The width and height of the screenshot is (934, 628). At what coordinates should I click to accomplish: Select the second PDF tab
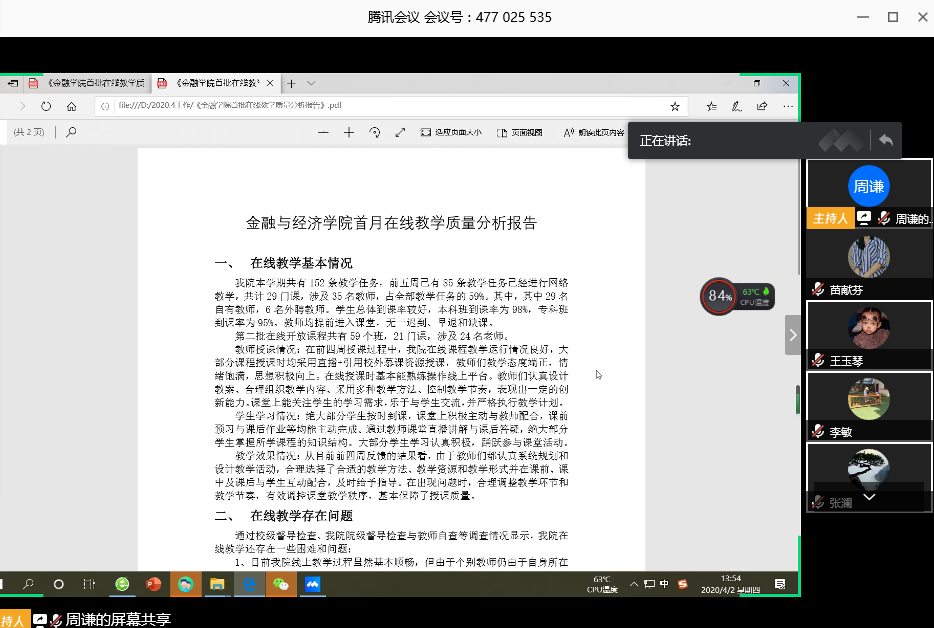pyautogui.click(x=216, y=83)
